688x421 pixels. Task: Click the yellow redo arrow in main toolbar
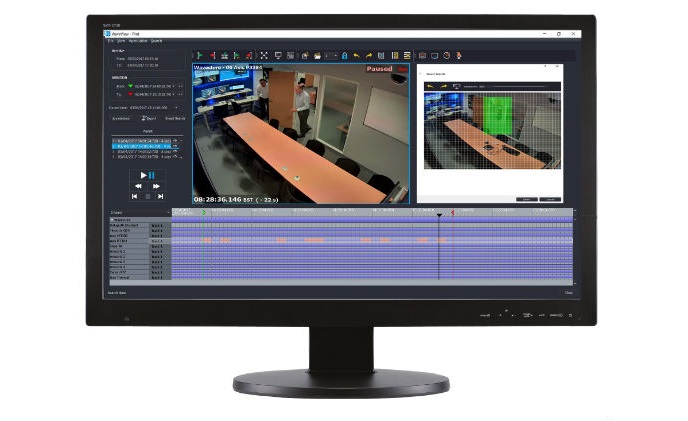click(369, 56)
